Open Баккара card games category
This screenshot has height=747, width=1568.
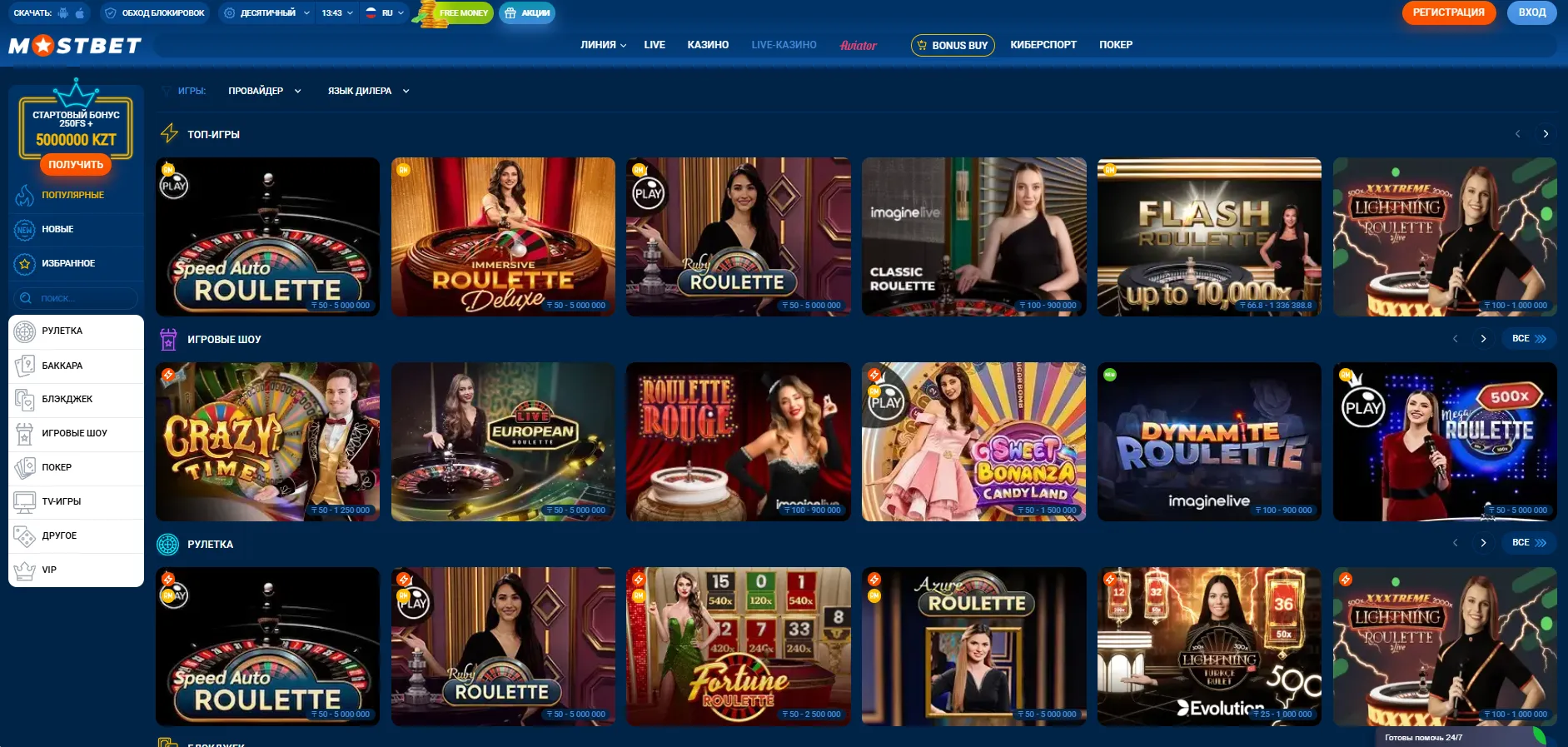(x=76, y=366)
